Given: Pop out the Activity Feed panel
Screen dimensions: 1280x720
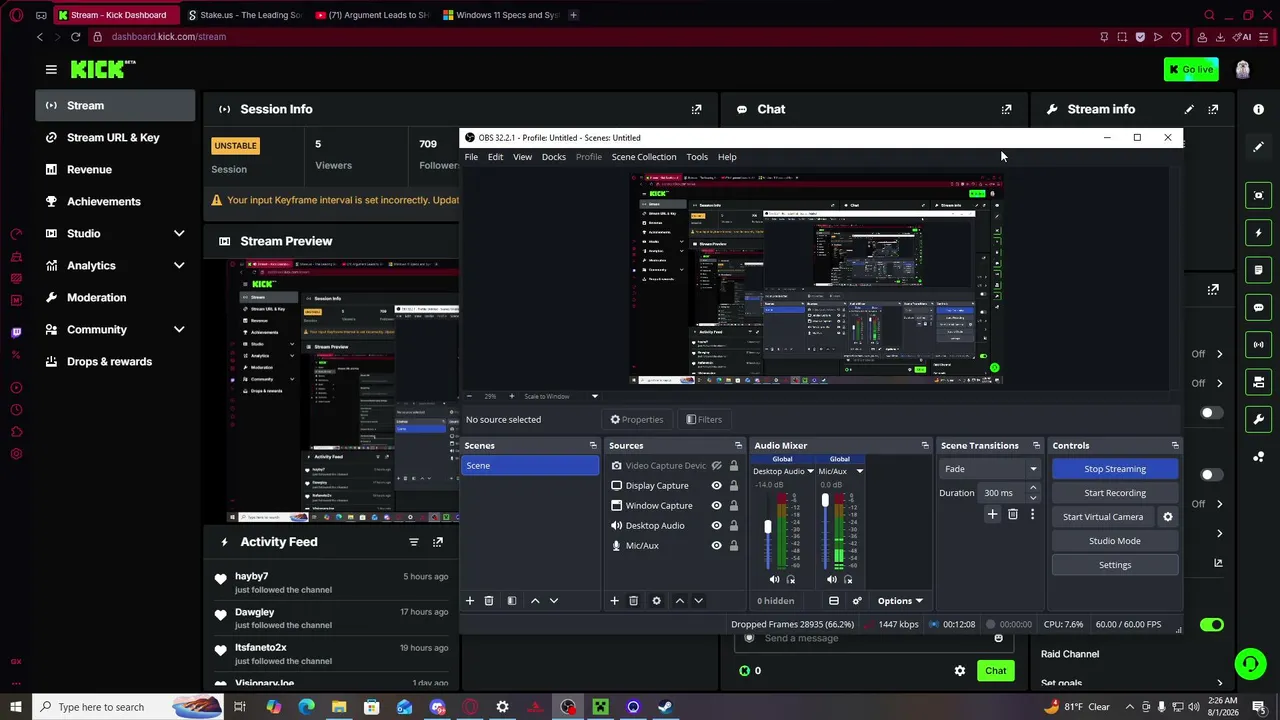Looking at the screenshot, I should pos(438,542).
